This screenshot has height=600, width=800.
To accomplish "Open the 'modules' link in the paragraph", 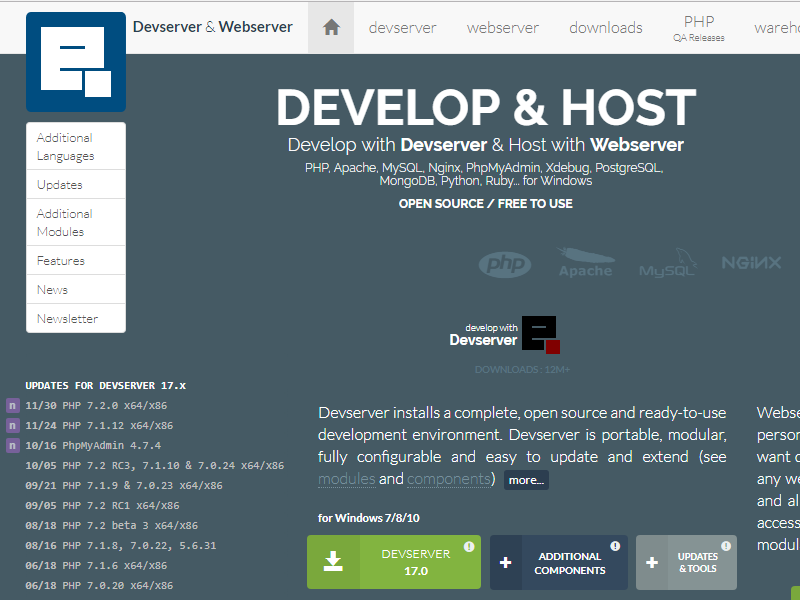I will pyautogui.click(x=347, y=479).
